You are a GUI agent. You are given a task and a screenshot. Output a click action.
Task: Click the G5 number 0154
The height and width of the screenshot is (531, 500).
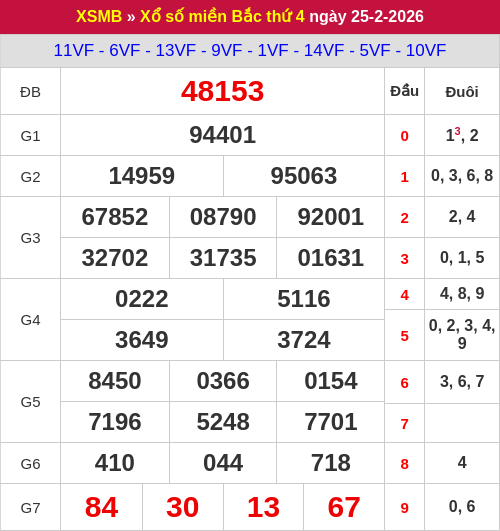331,381
